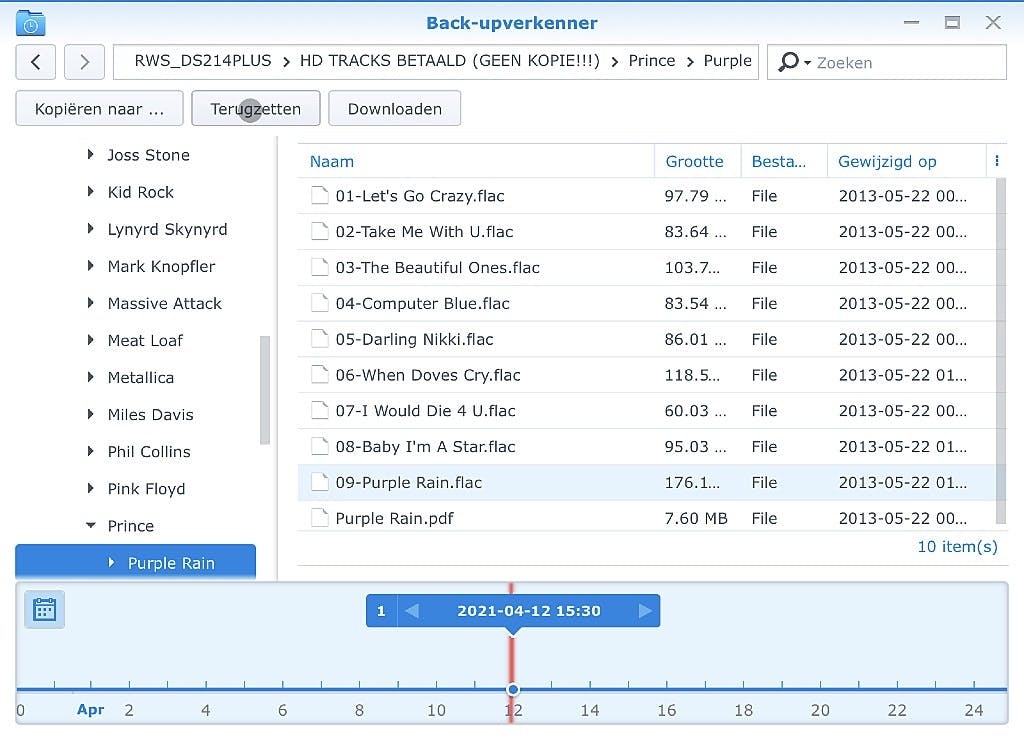Click Prince in the breadcrumb path
Viewport: 1024px width, 740px height.
point(652,61)
